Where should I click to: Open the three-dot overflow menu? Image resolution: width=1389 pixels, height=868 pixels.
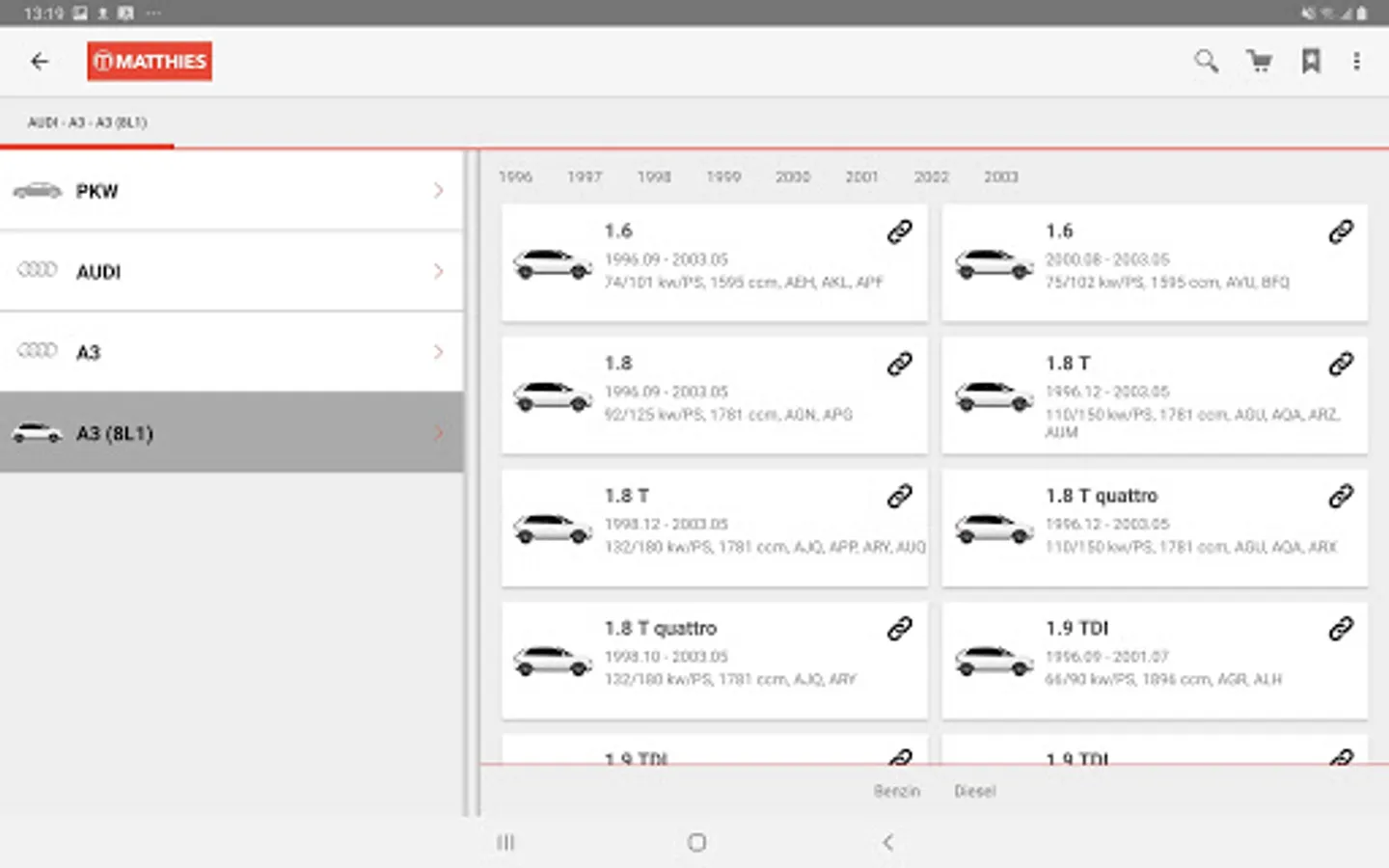coord(1356,62)
